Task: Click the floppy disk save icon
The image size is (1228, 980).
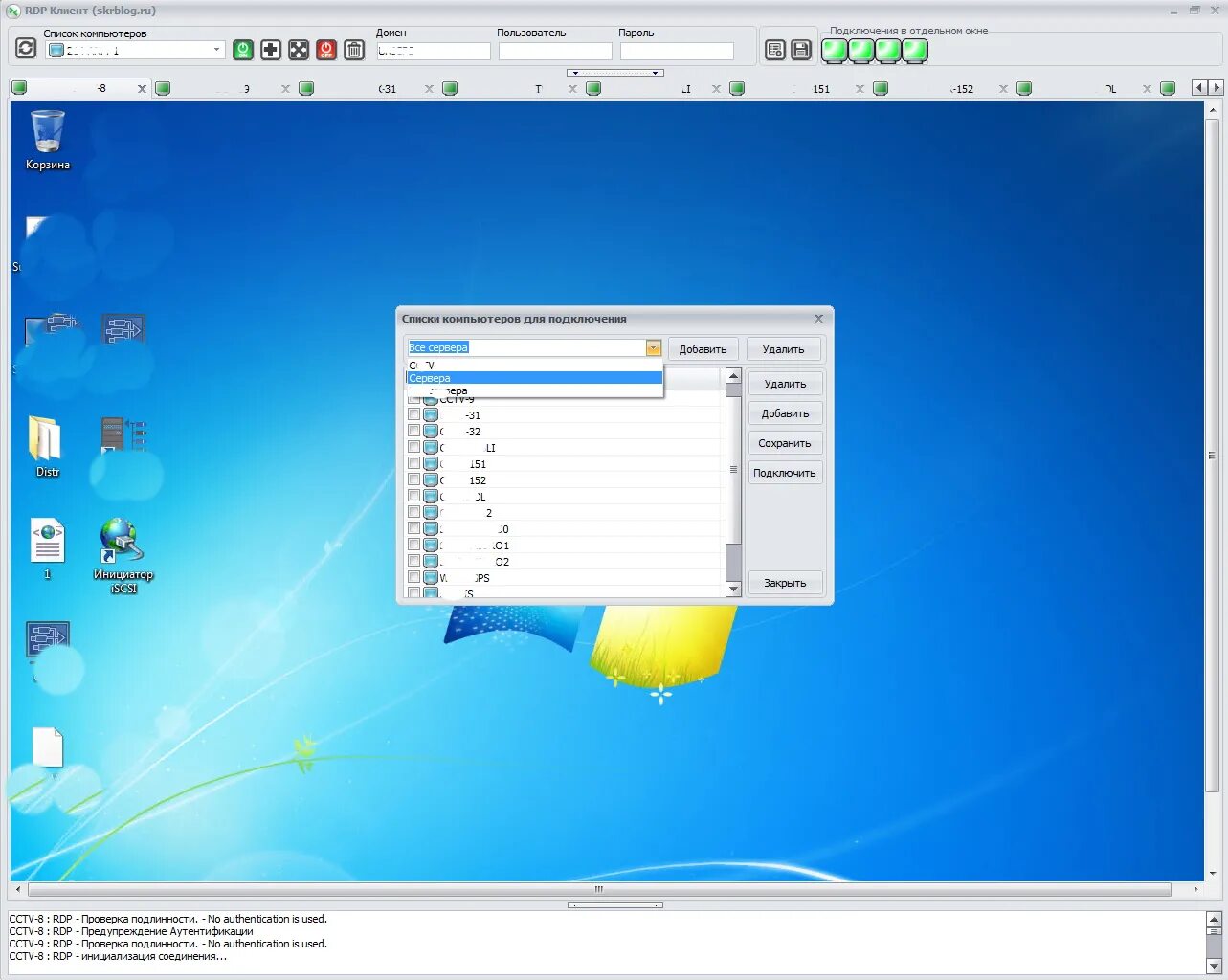Action: click(801, 50)
